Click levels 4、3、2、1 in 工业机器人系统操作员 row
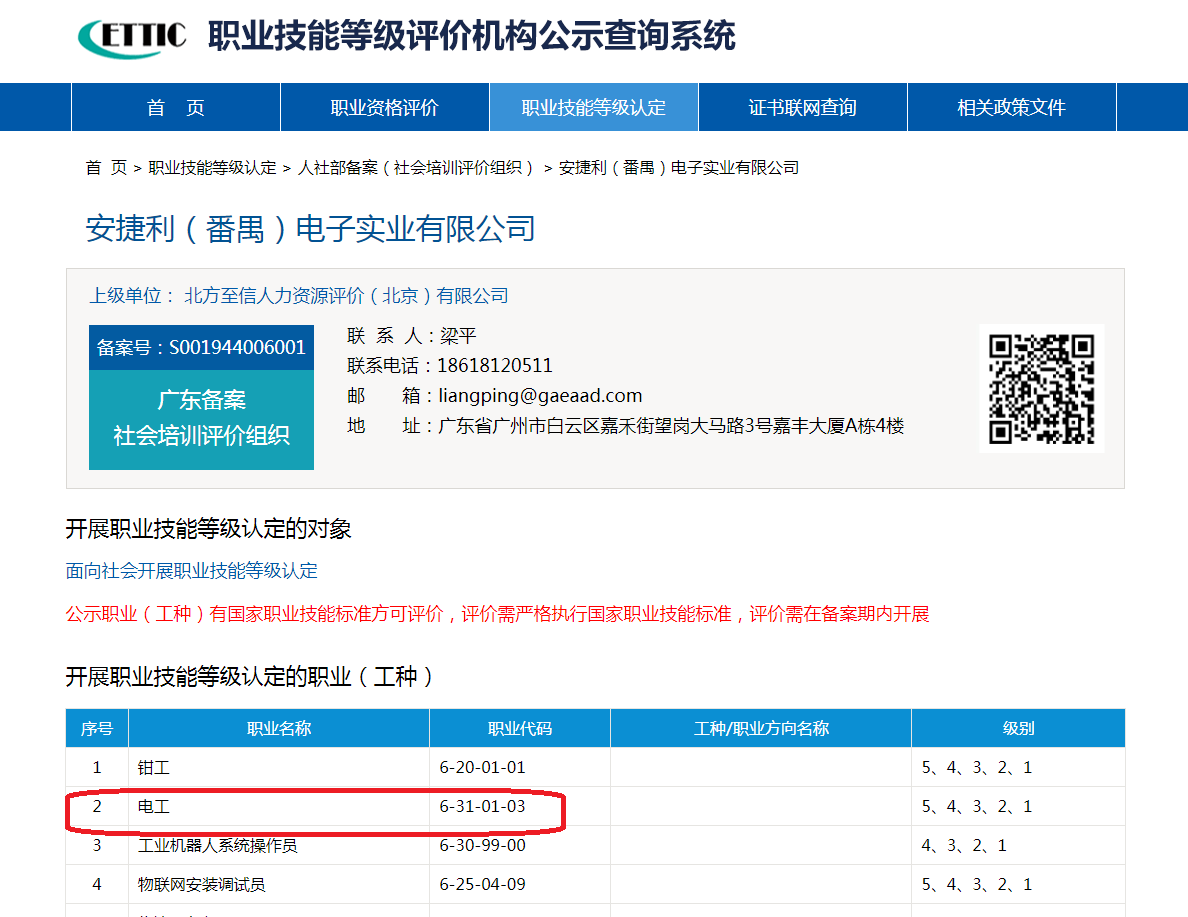The width and height of the screenshot is (1188, 917). (x=964, y=846)
